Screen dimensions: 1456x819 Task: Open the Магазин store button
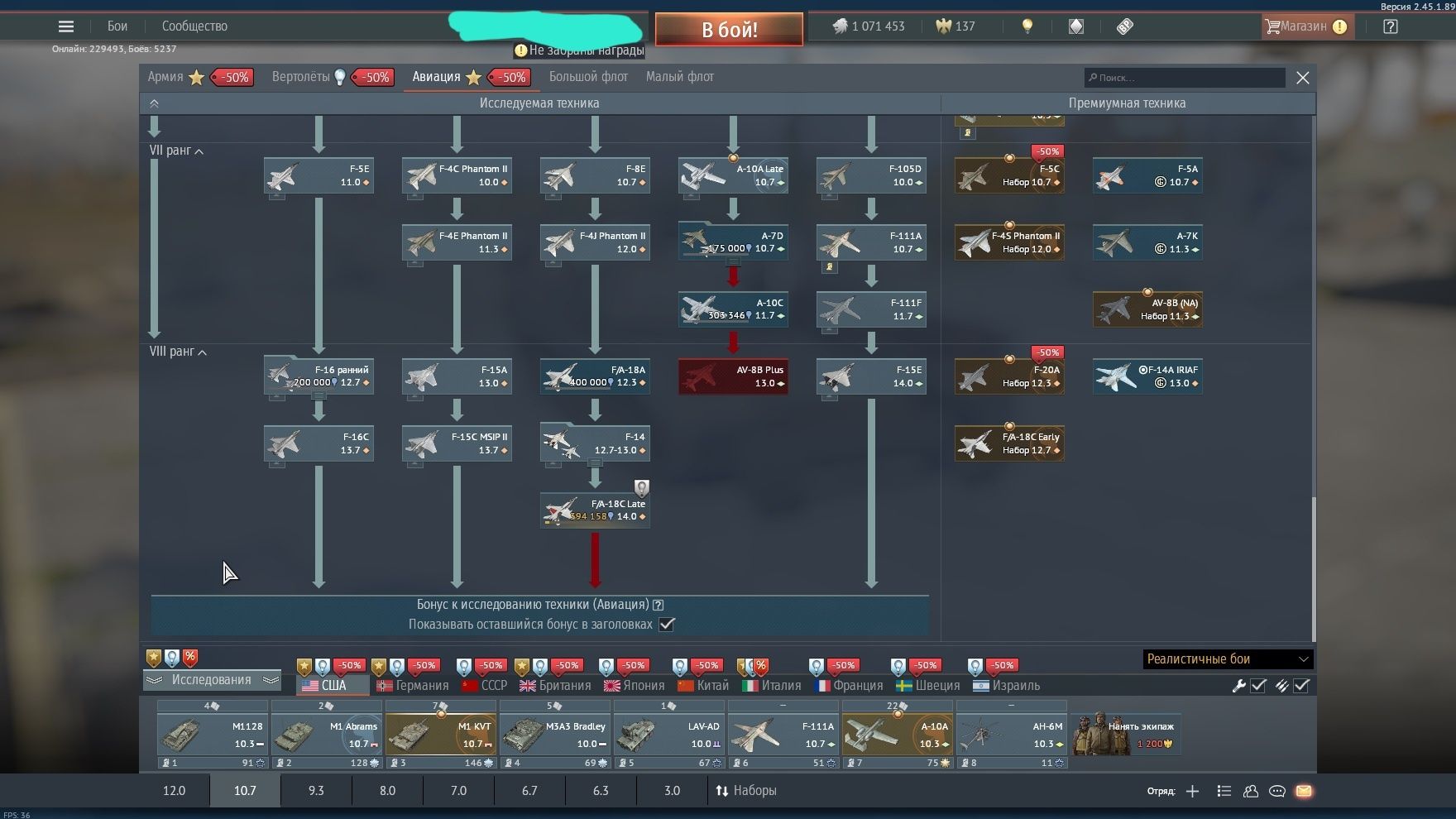click(x=1306, y=26)
